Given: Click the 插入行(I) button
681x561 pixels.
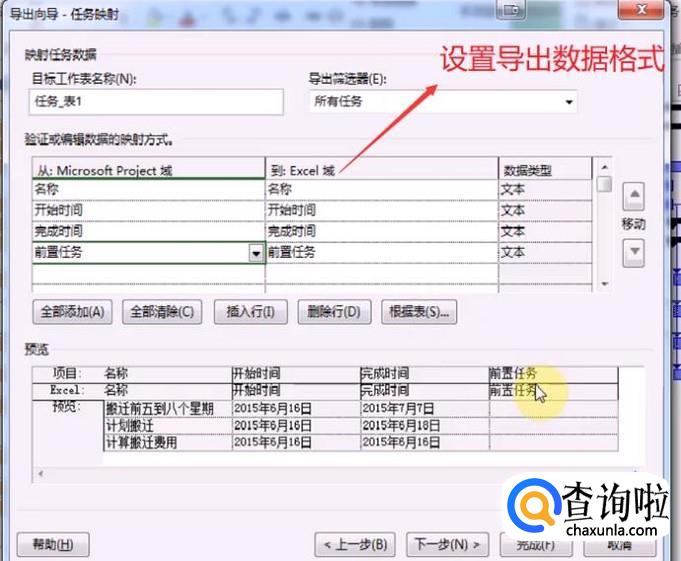Looking at the screenshot, I should click(x=251, y=312).
